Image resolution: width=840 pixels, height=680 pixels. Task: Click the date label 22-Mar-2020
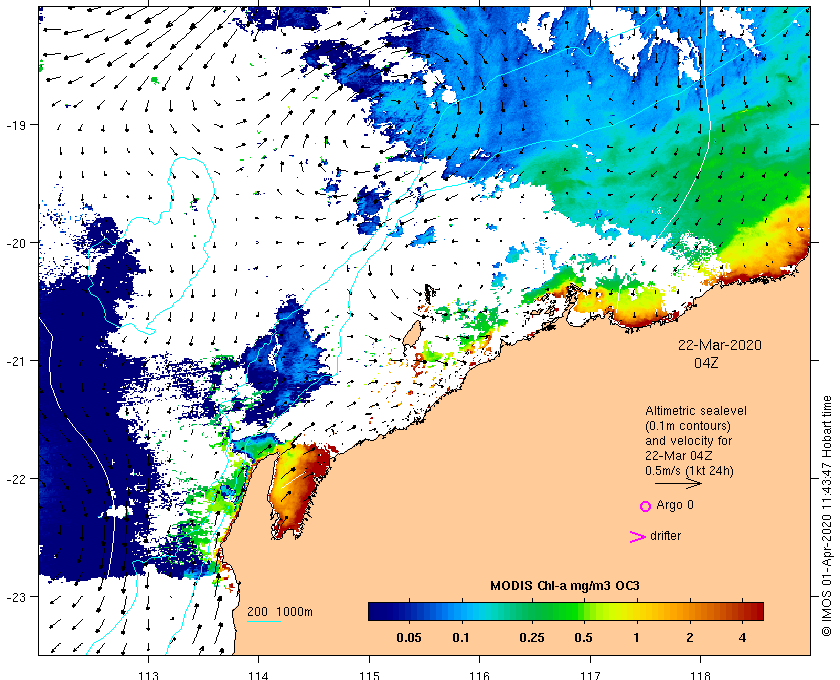[x=719, y=345]
